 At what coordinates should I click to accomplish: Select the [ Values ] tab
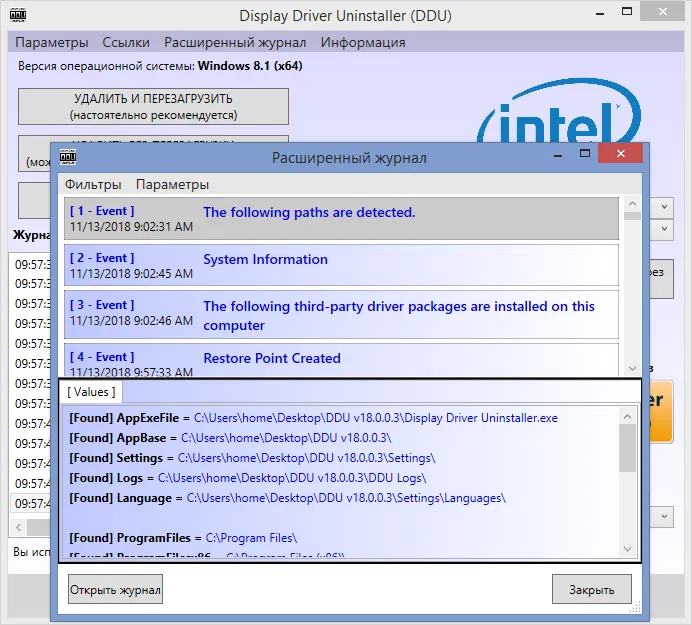(x=91, y=392)
